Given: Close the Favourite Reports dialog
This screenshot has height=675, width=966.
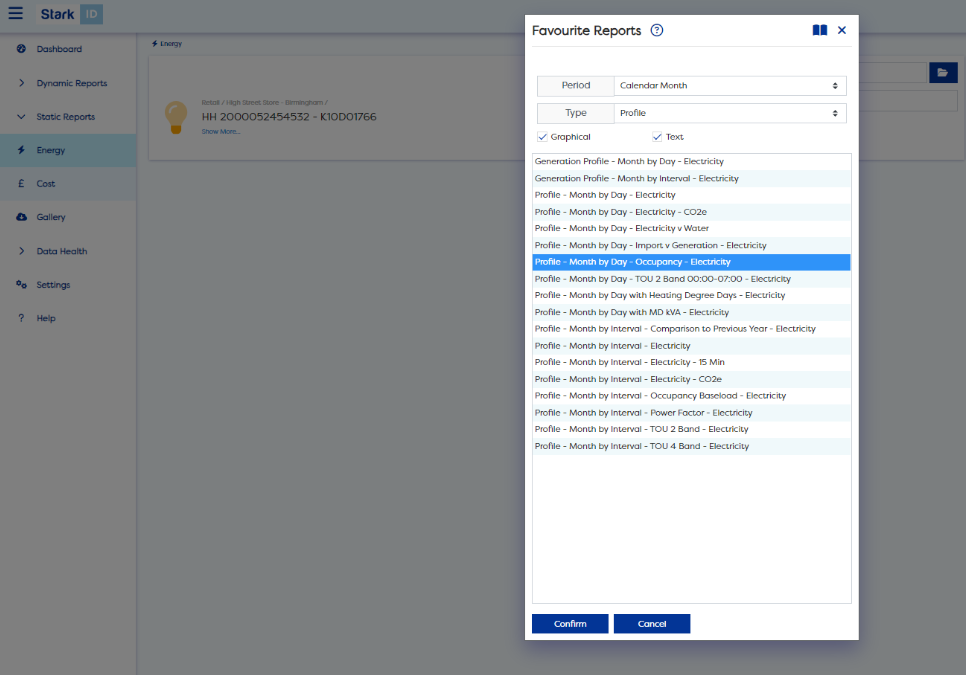Looking at the screenshot, I should point(842,30).
